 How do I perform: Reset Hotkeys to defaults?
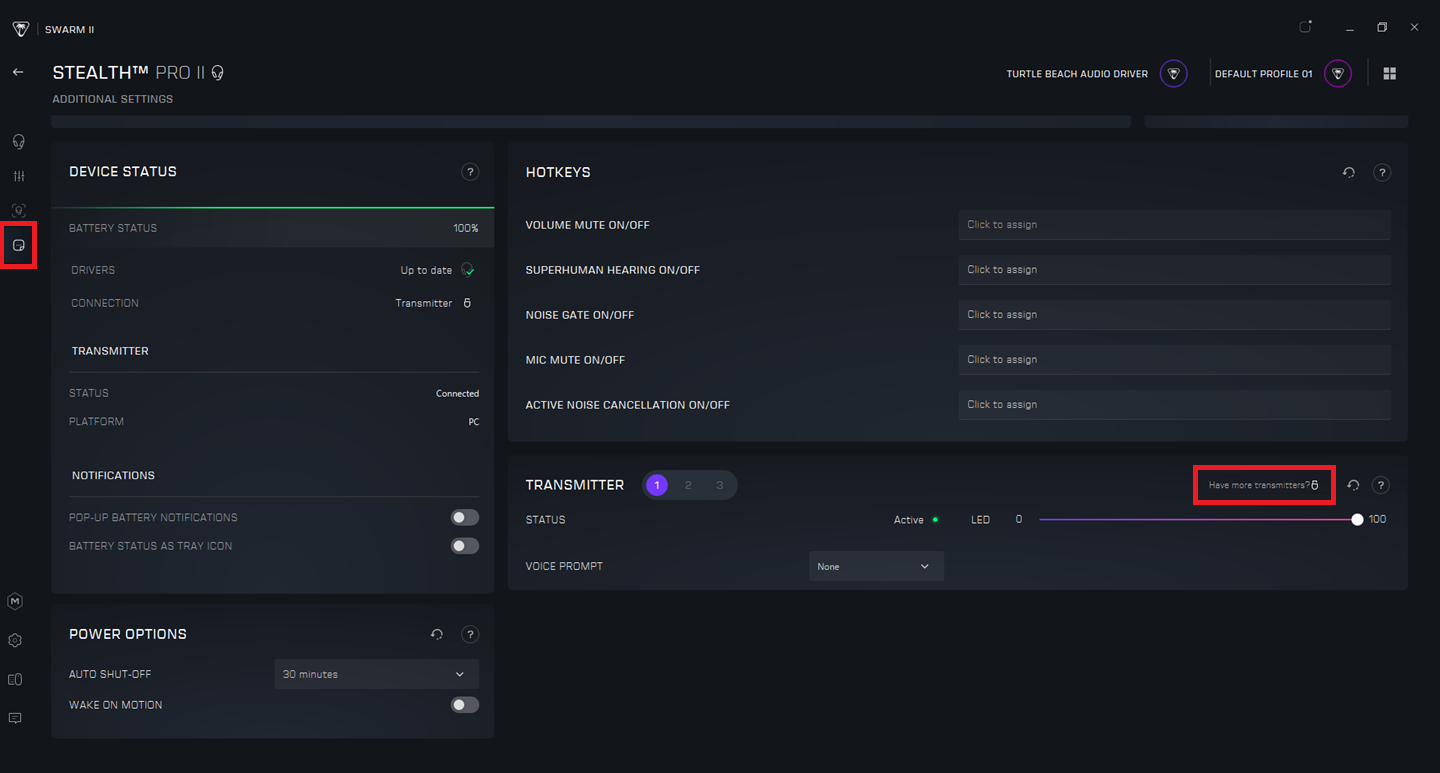point(1349,173)
